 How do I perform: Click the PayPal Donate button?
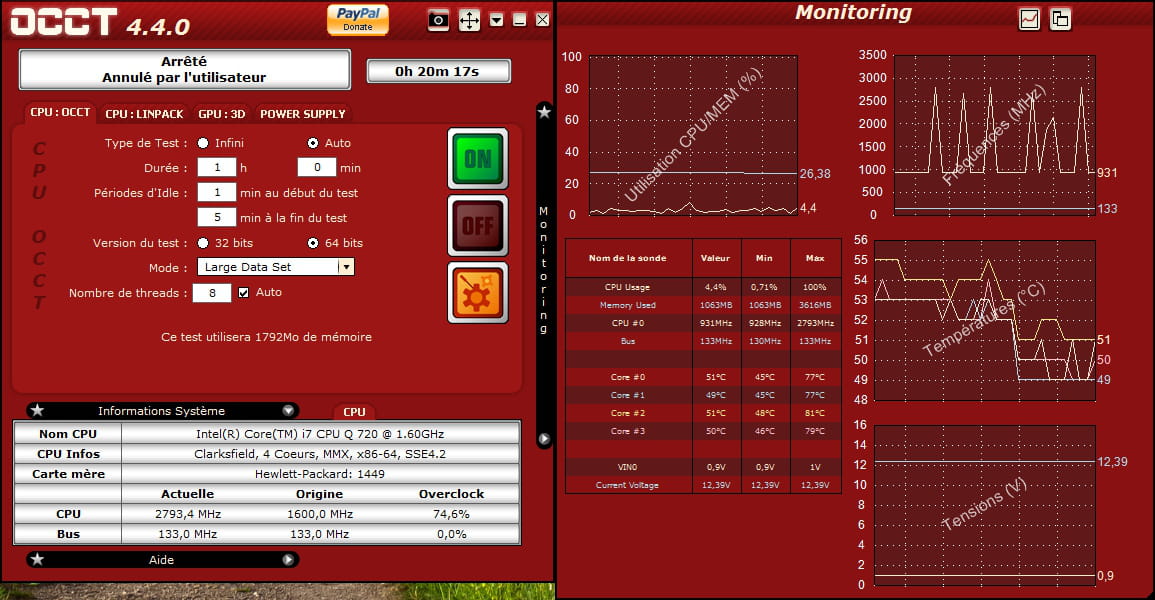click(x=357, y=19)
